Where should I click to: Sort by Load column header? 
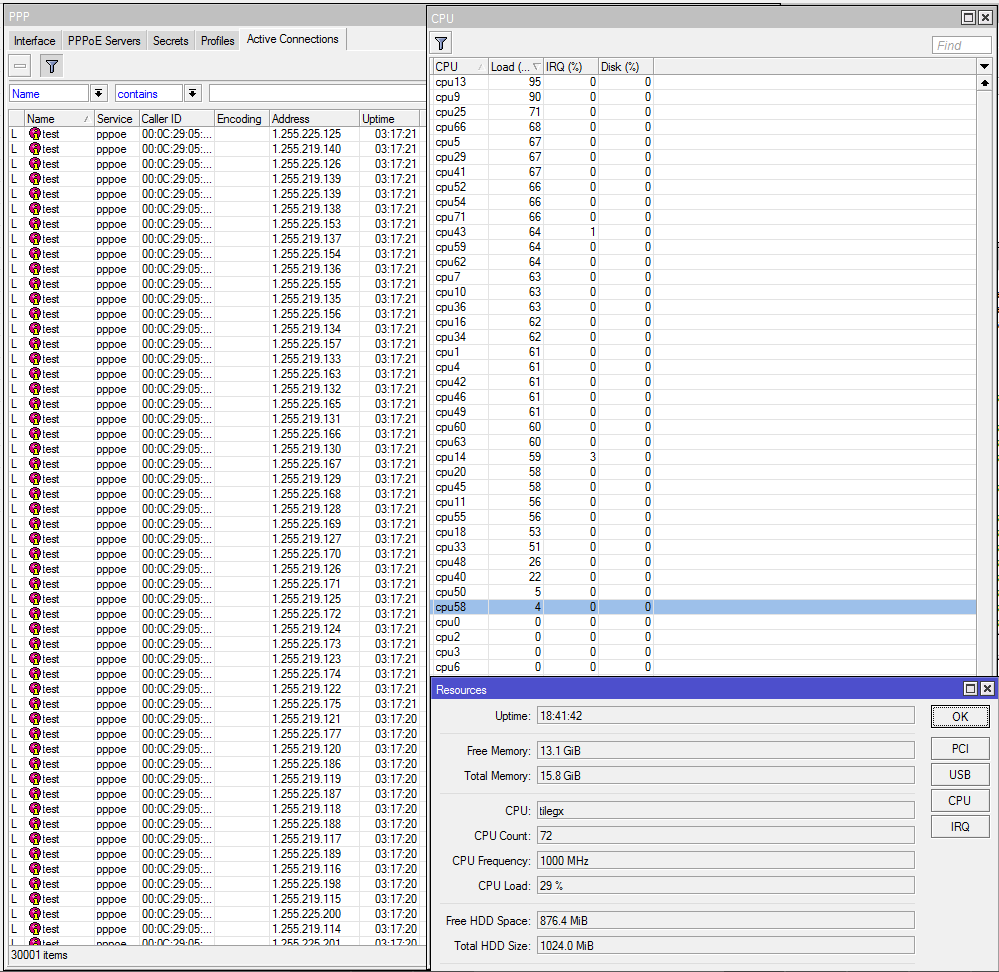coord(515,66)
